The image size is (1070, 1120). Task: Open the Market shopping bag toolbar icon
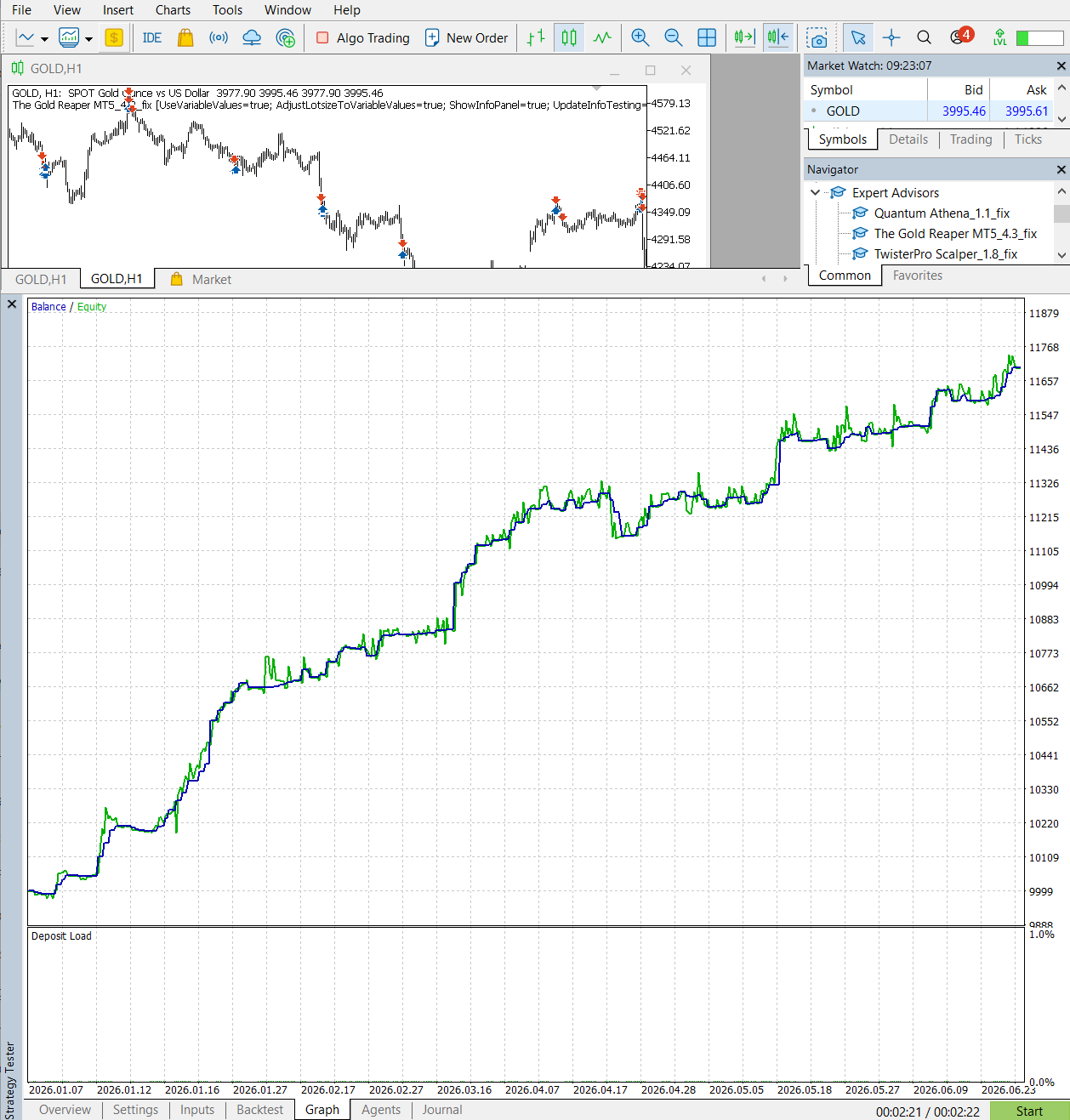pos(185,37)
